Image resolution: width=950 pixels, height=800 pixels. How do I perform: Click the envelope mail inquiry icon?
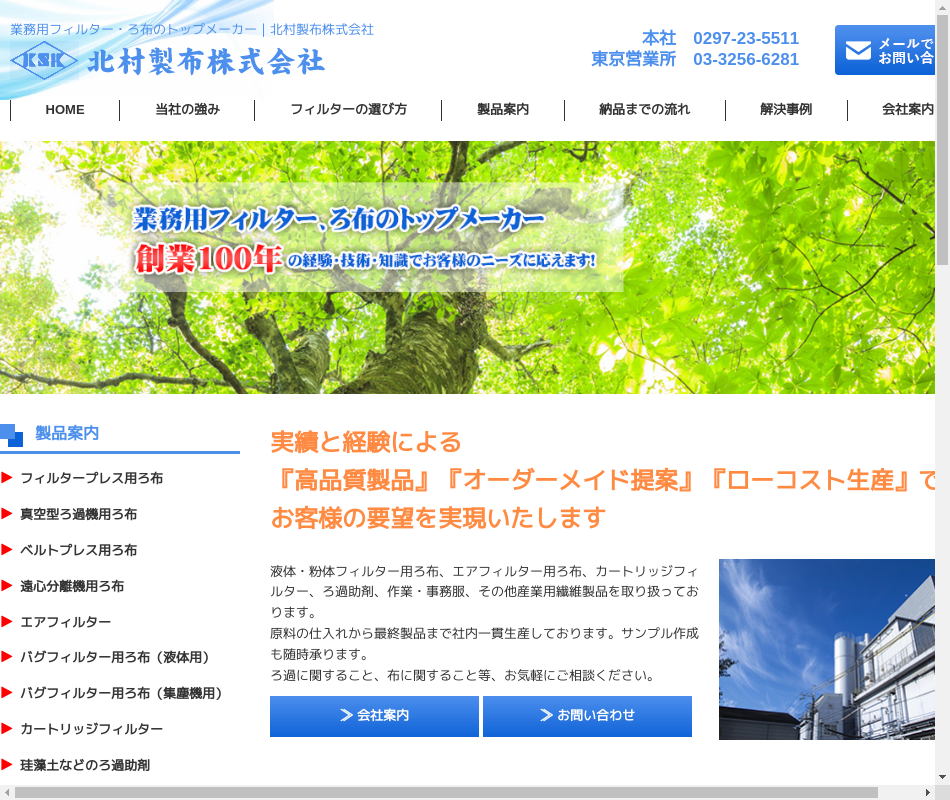858,51
